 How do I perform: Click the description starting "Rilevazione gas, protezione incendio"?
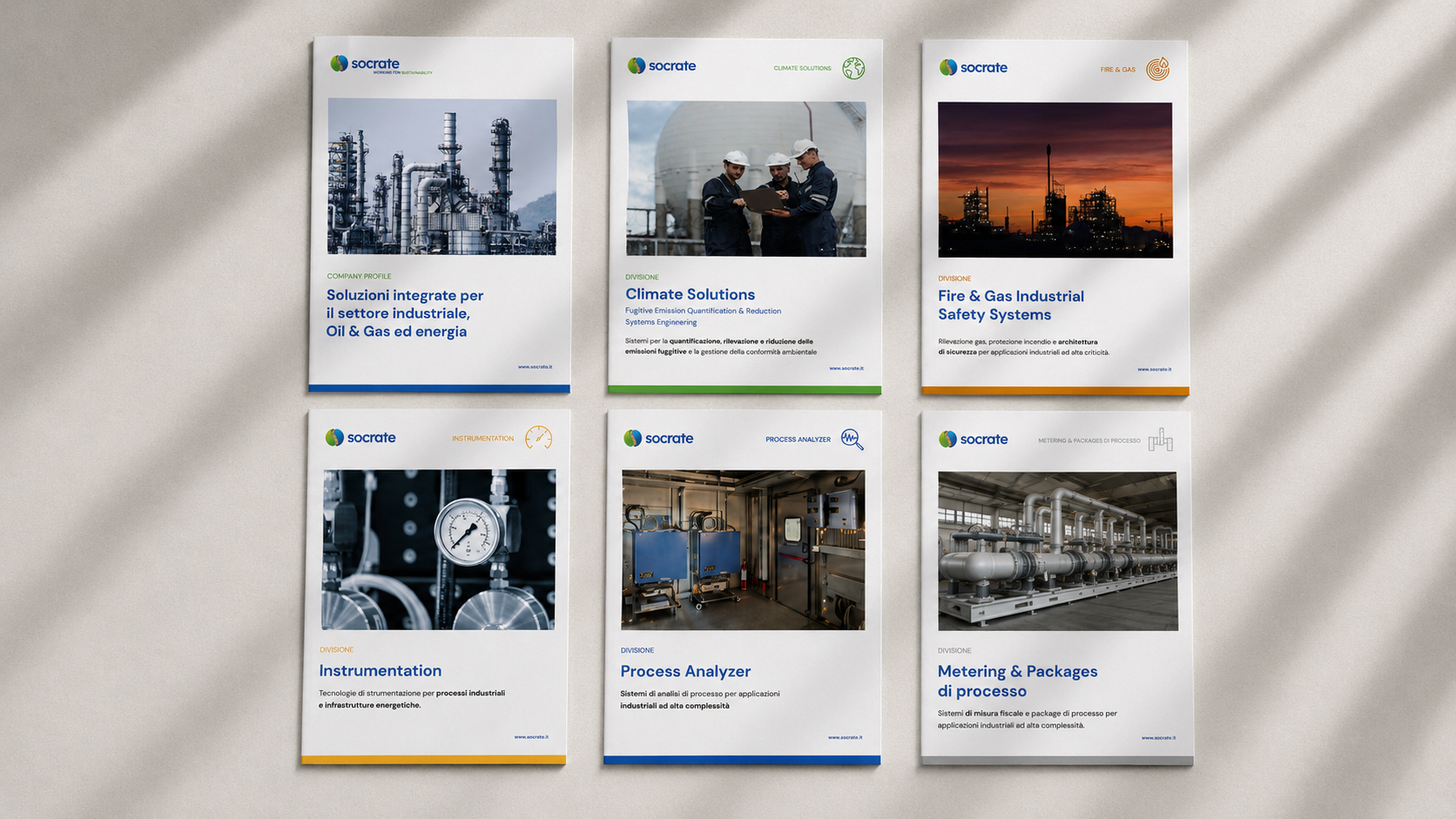click(1023, 347)
